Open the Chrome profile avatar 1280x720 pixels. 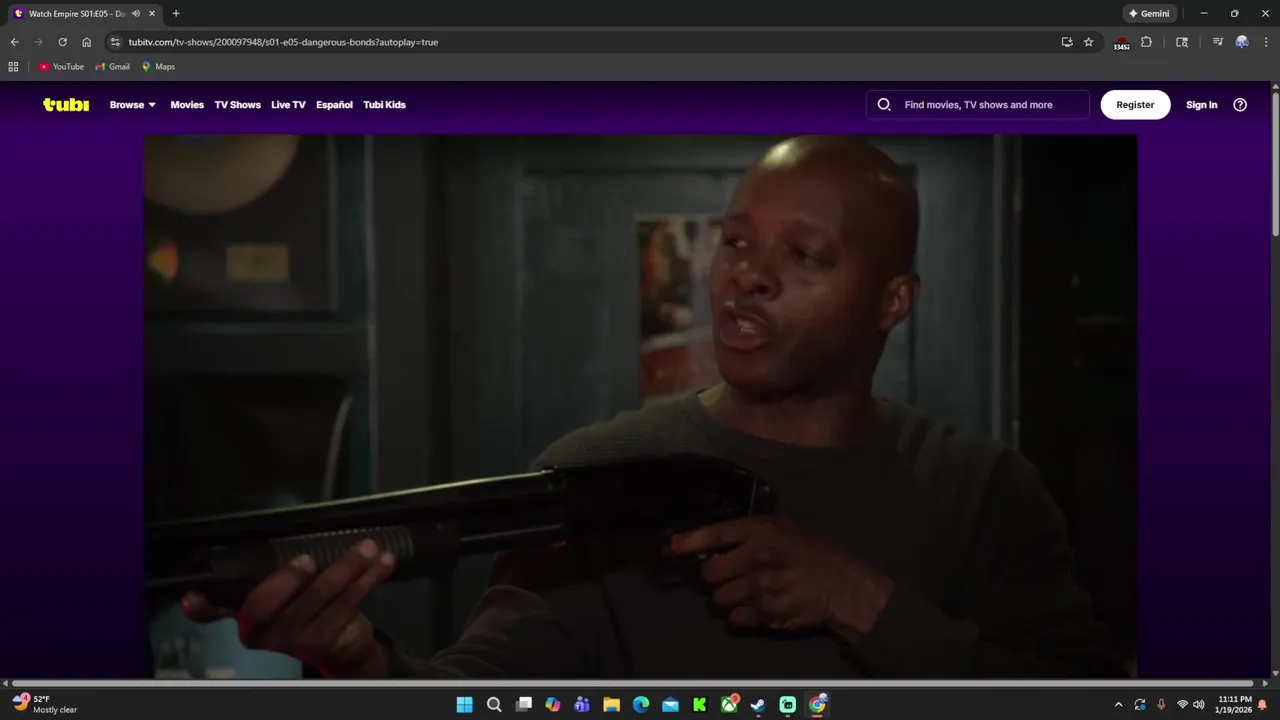[1242, 42]
